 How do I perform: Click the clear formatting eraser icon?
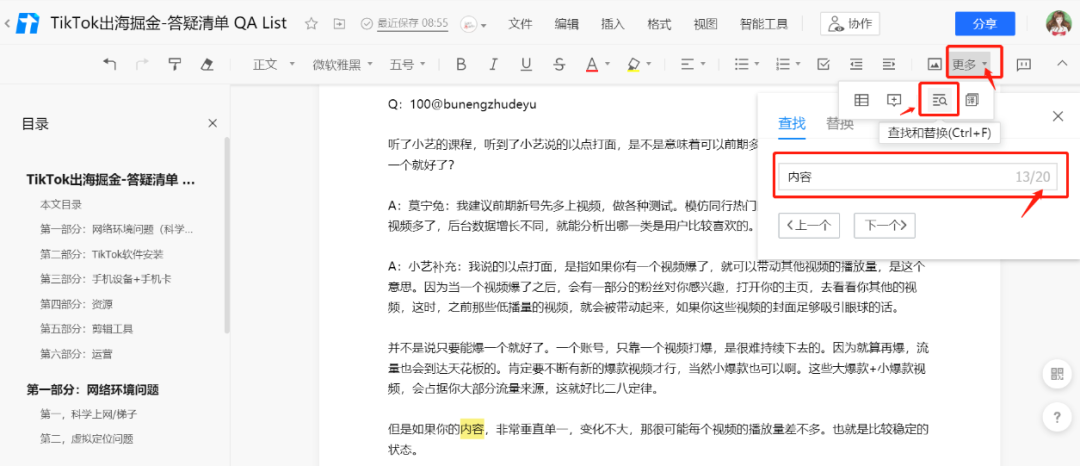point(207,64)
